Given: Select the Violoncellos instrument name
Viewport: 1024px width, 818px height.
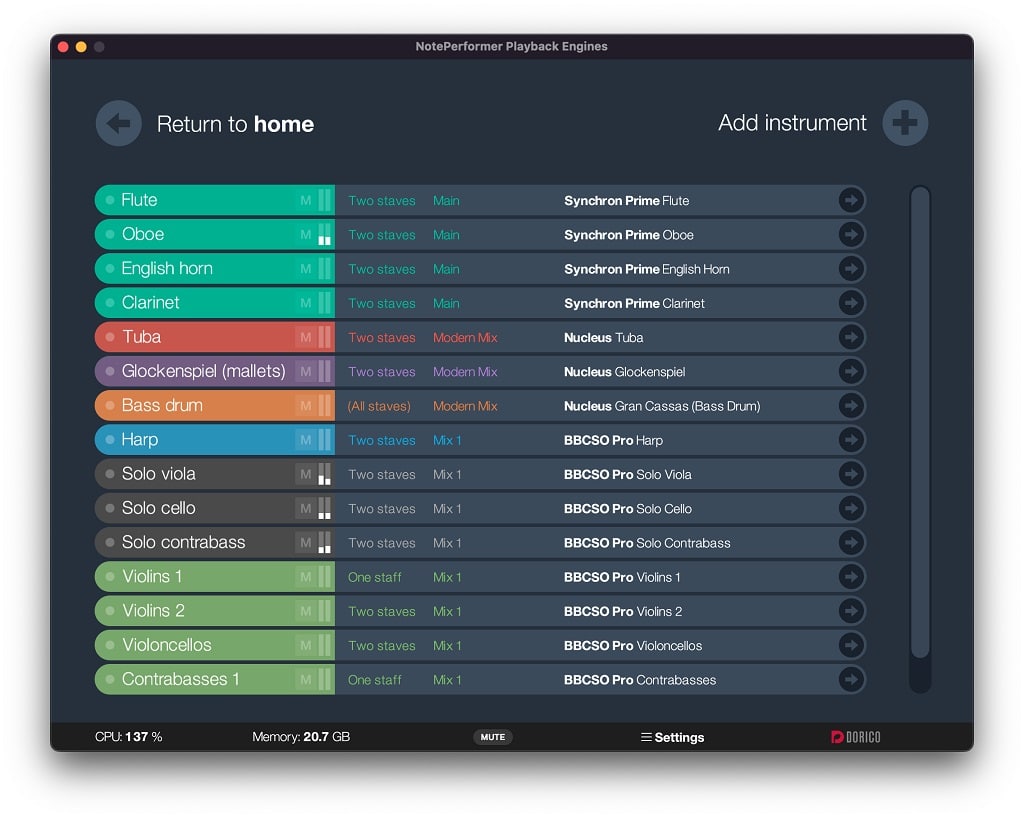Looking at the screenshot, I should coord(167,645).
